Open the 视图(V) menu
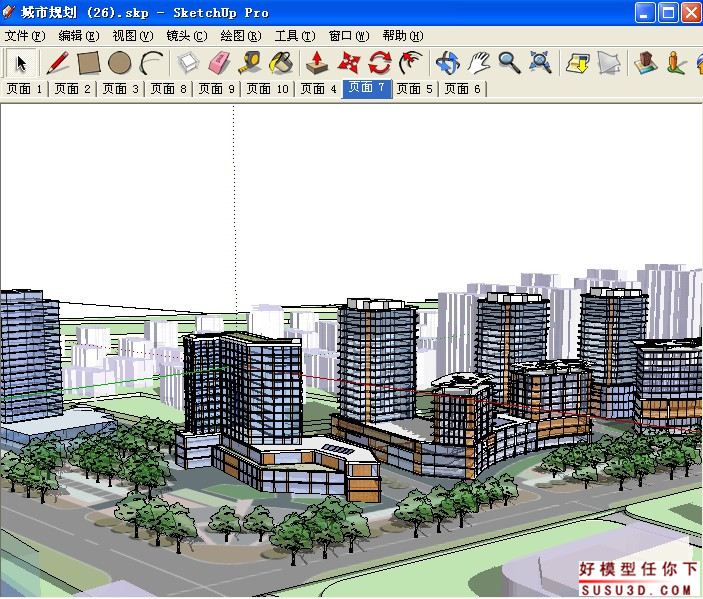 tap(133, 35)
